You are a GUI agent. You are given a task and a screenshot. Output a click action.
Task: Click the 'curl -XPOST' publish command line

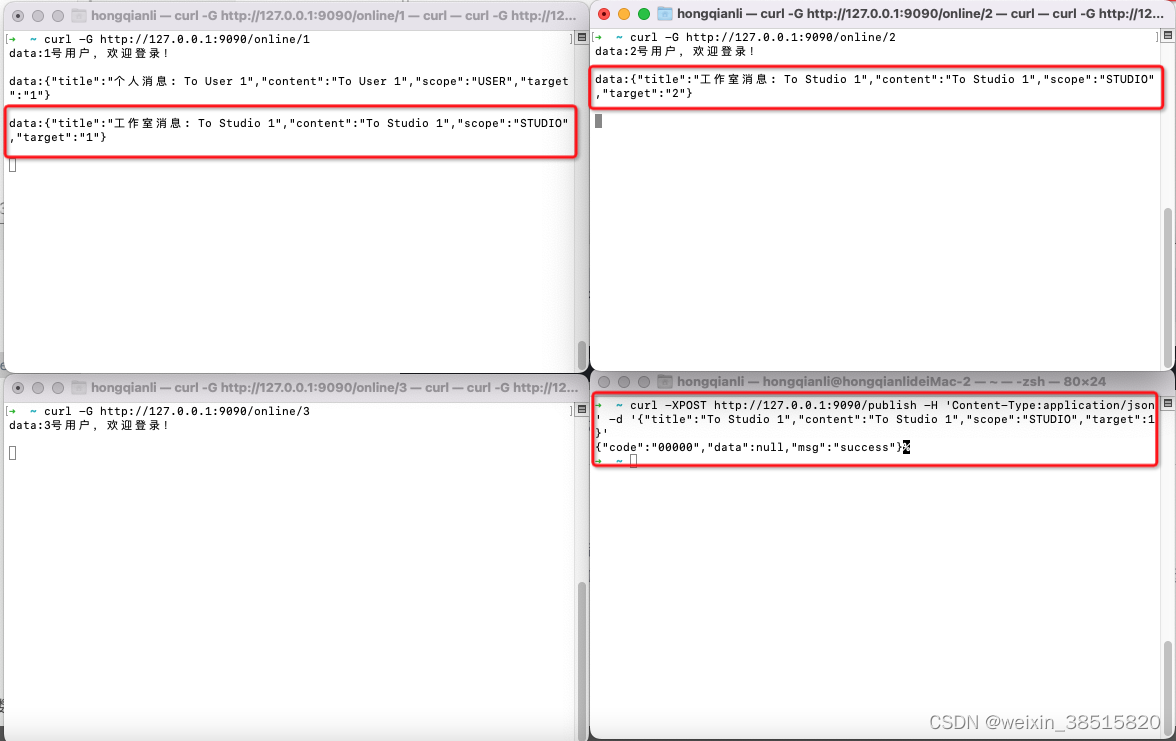pyautogui.click(x=874, y=419)
